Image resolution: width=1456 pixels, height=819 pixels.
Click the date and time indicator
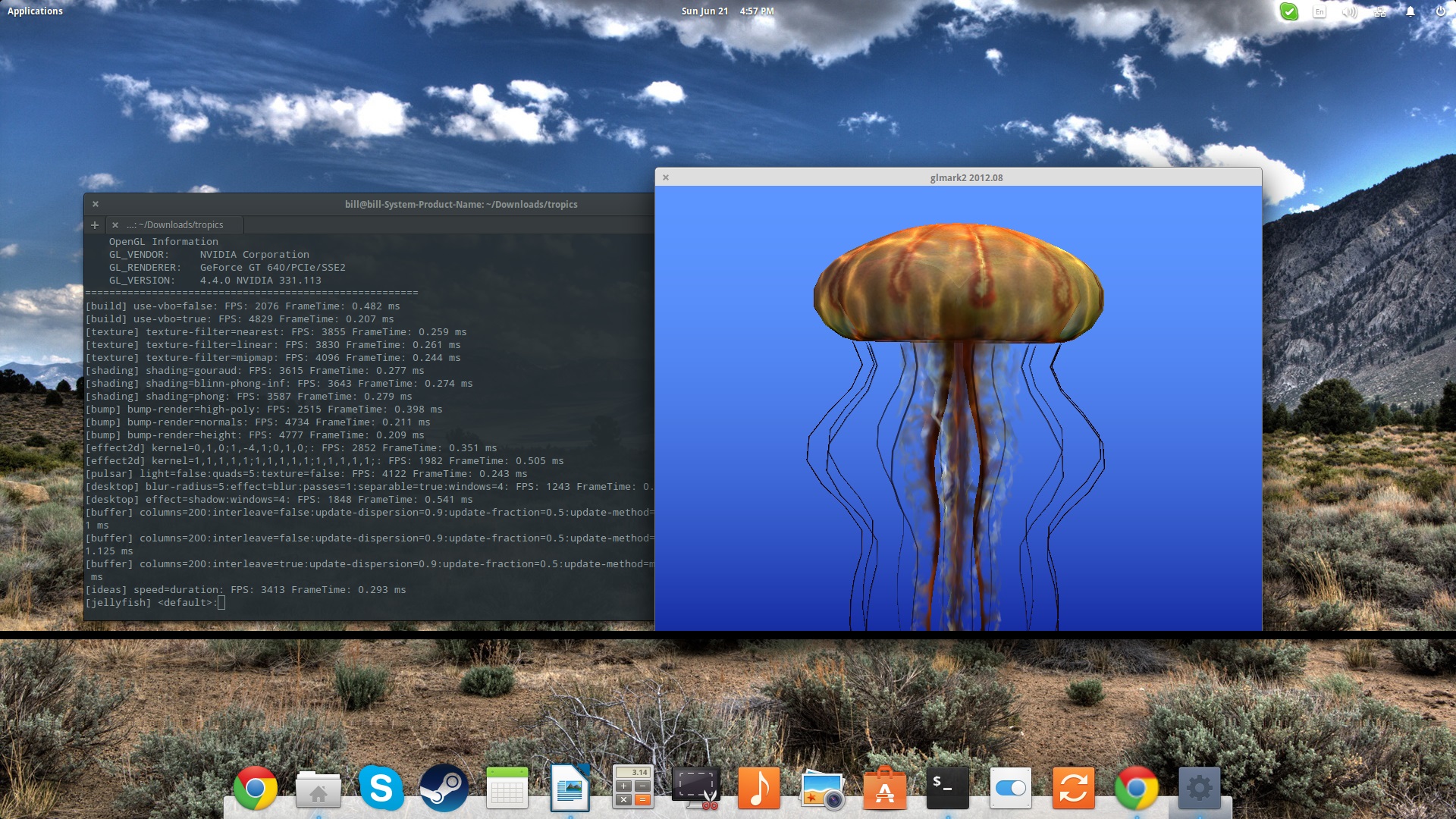pyautogui.click(x=727, y=11)
